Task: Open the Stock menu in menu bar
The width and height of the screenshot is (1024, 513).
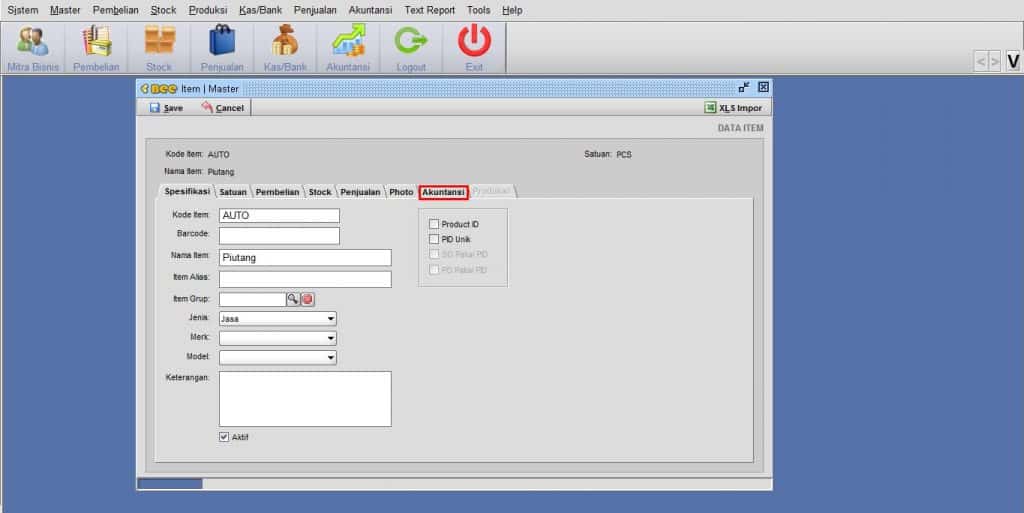Action: point(163,10)
